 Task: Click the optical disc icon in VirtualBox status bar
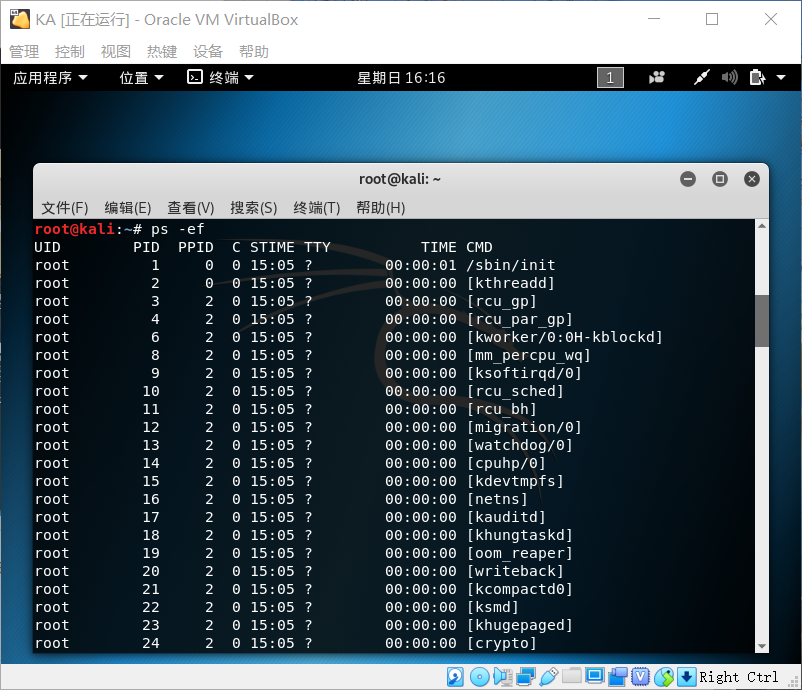[478, 676]
